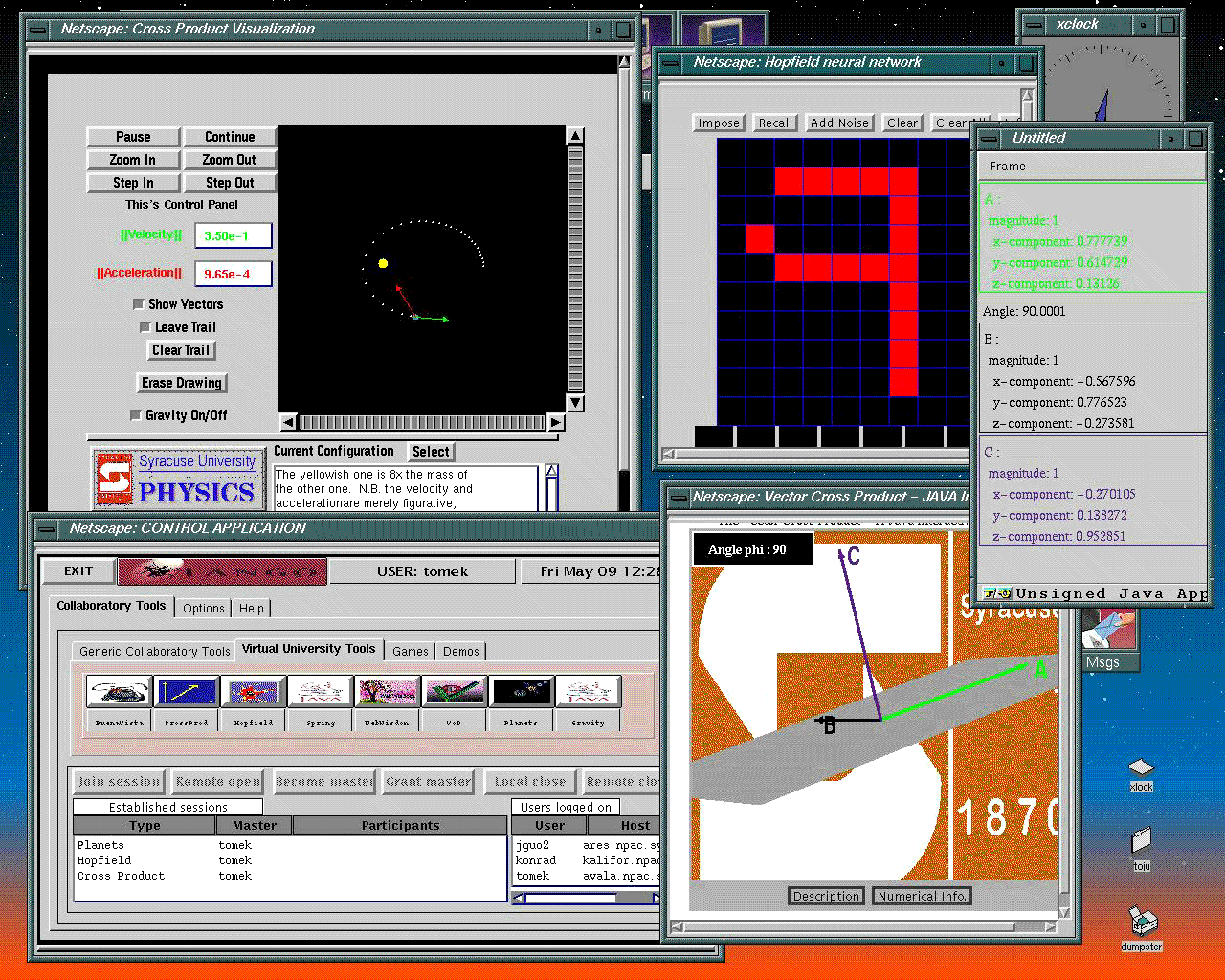Open the CrossProd vector tool icon
Viewport: 1225px width, 980px height.
click(187, 692)
